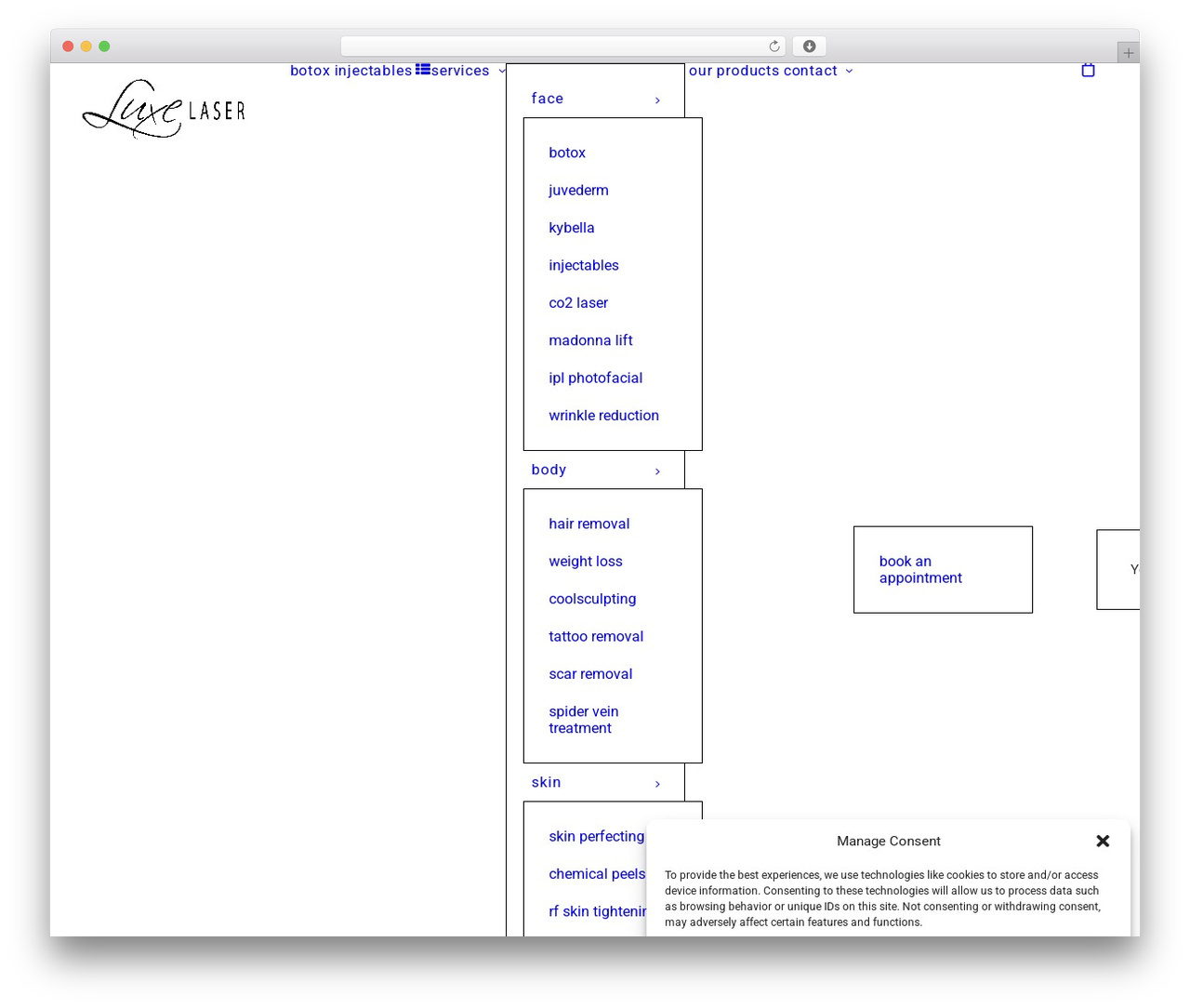
Task: Expand the face submenu arrow
Action: tap(657, 99)
